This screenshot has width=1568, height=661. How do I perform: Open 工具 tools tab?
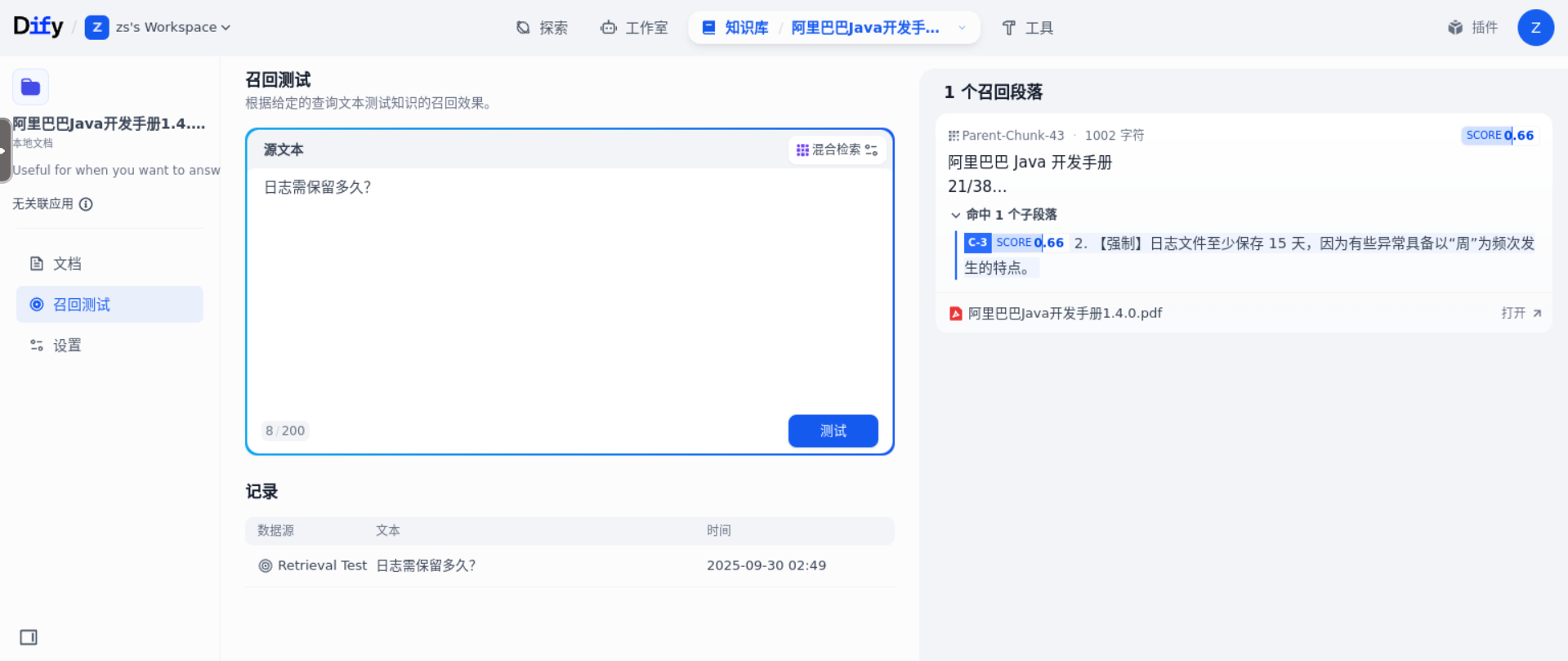coord(1028,28)
